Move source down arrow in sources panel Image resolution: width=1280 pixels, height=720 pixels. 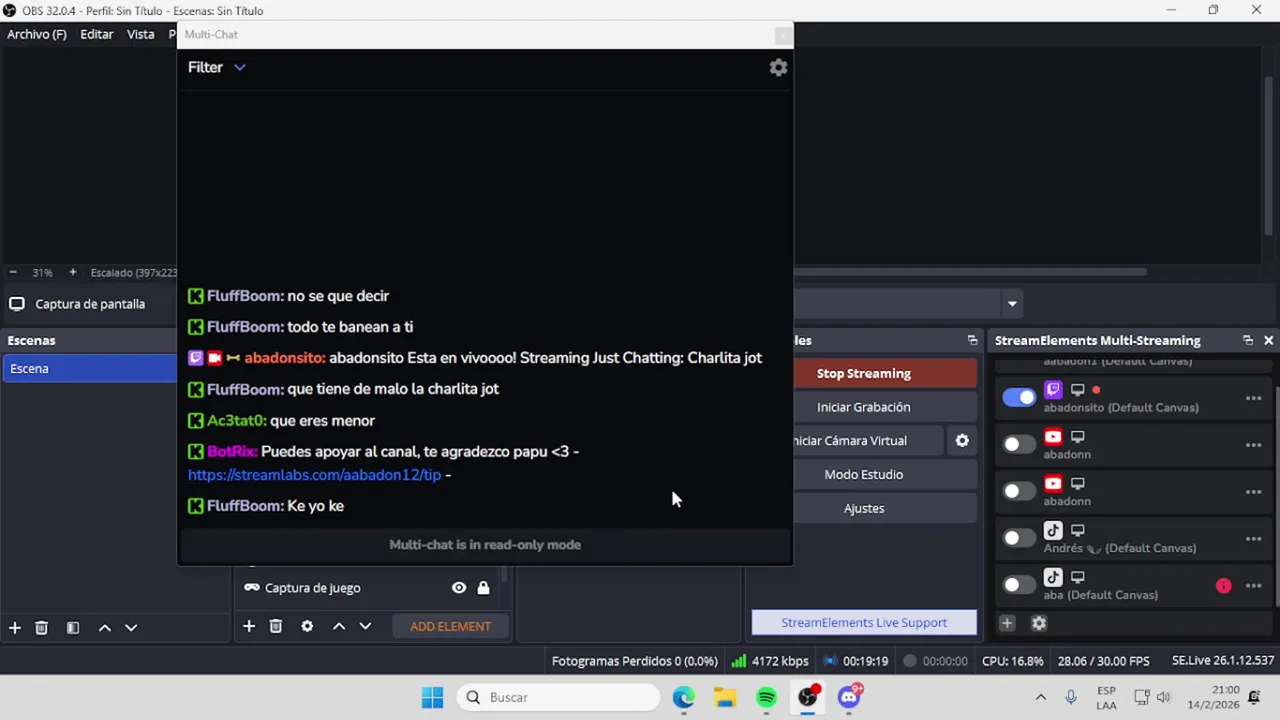(365, 626)
